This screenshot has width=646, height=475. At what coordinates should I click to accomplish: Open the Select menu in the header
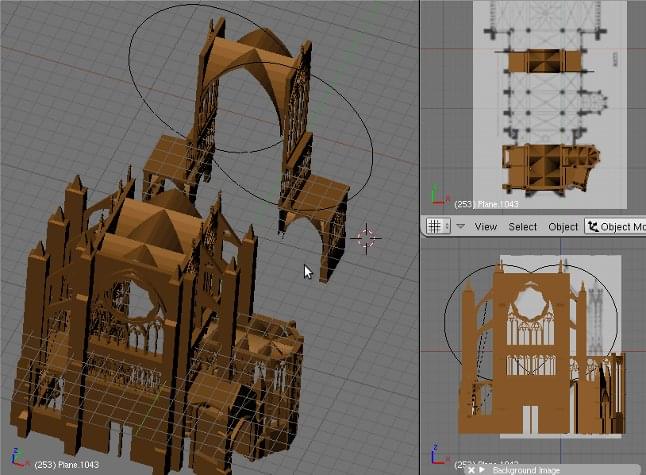(x=522, y=227)
